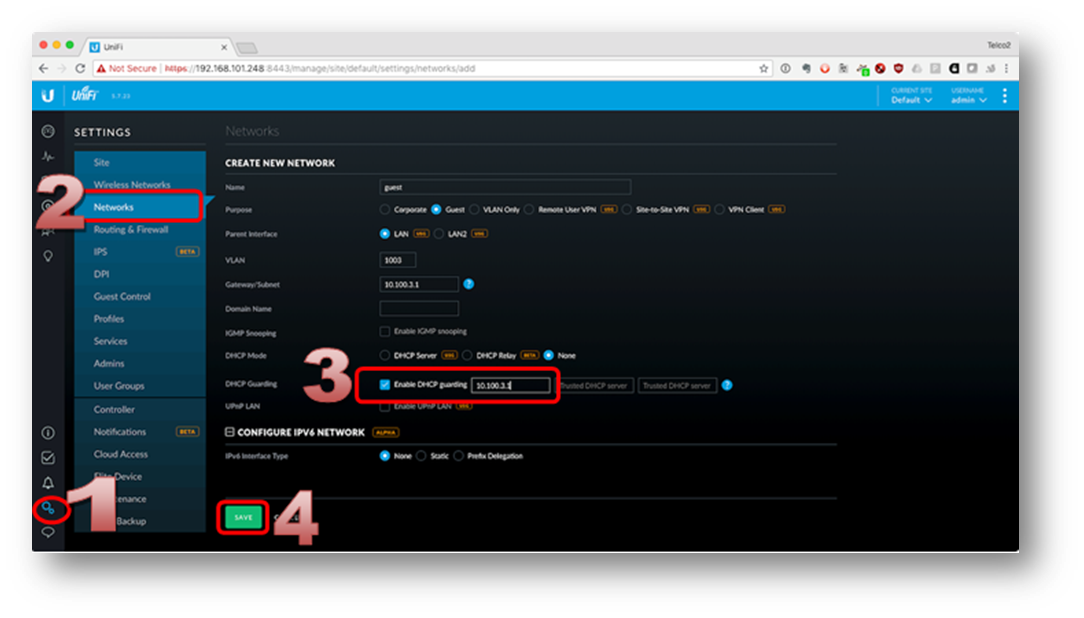
Task: Open the Insights lightbulb icon
Action: tap(47, 256)
